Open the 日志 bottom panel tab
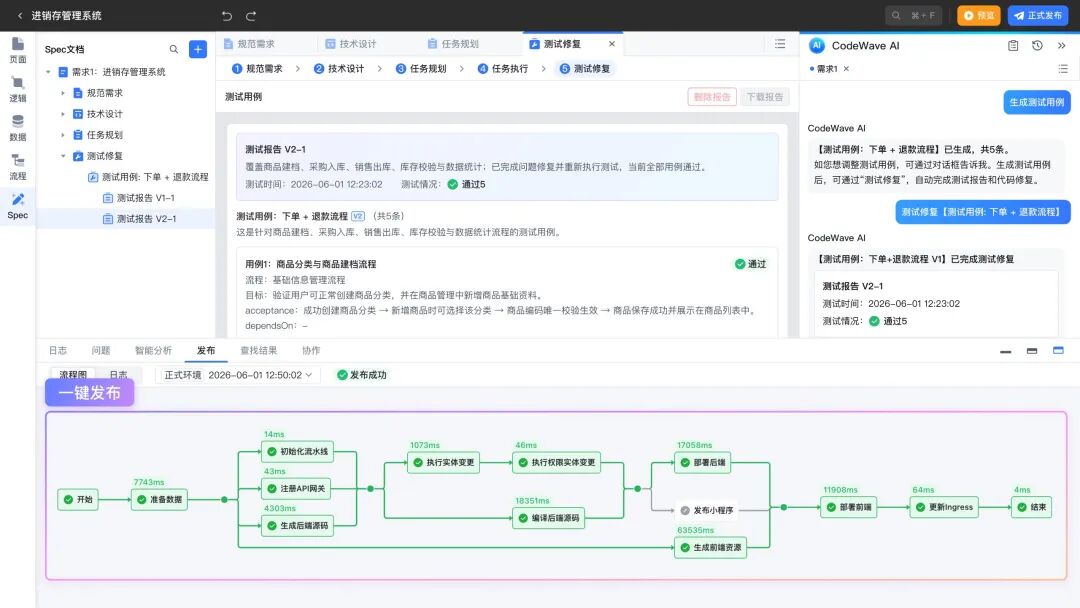The width and height of the screenshot is (1080, 608). coord(58,350)
